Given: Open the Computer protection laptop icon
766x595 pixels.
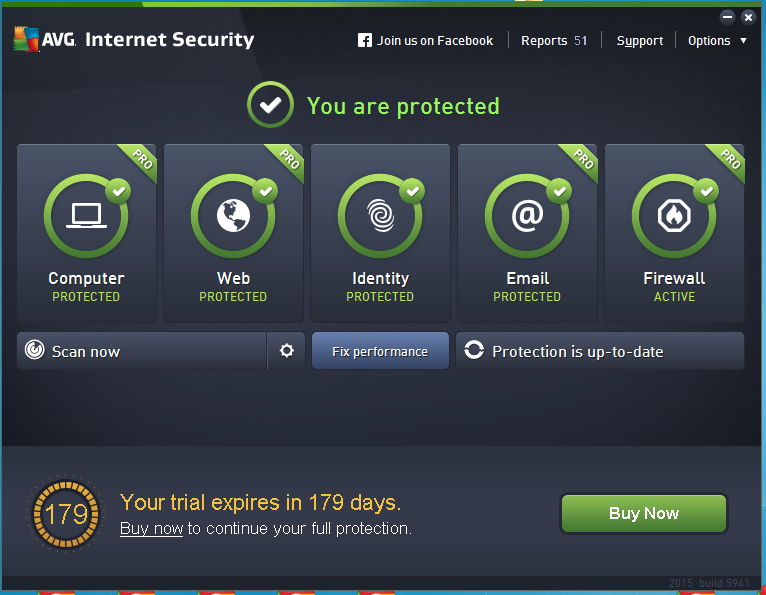Looking at the screenshot, I should pos(86,216).
